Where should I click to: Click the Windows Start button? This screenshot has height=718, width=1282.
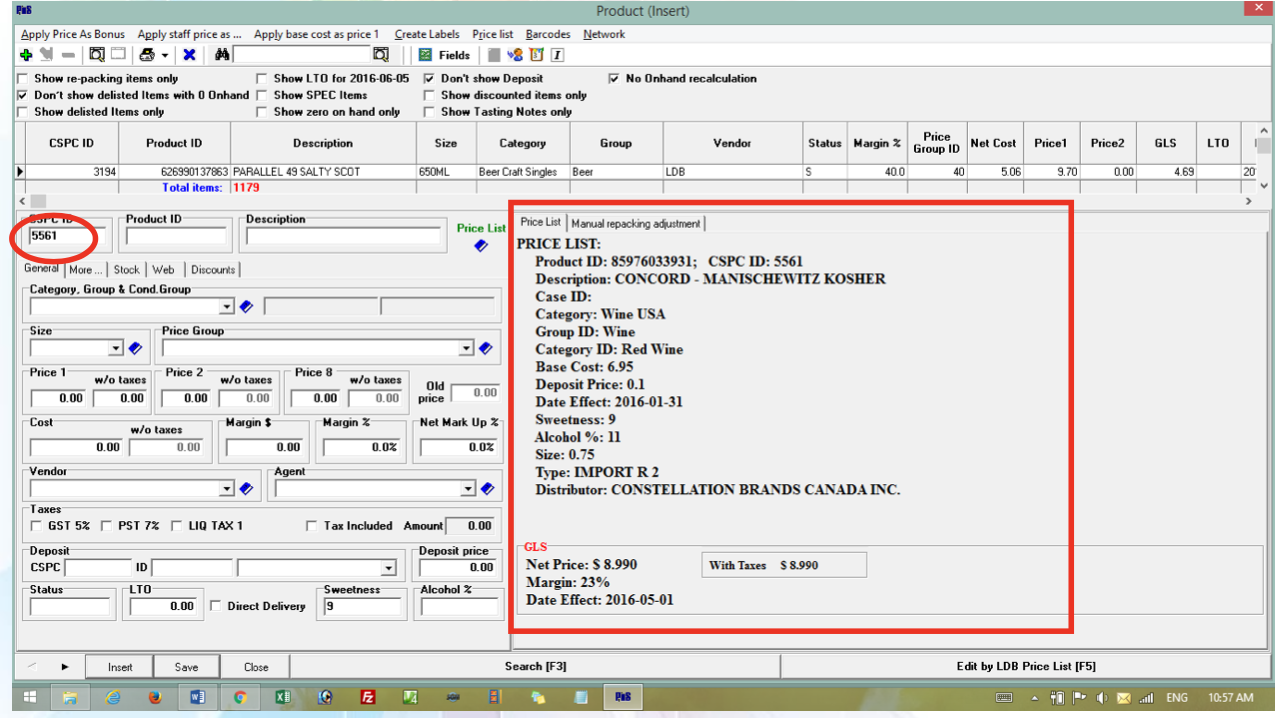coord(29,697)
